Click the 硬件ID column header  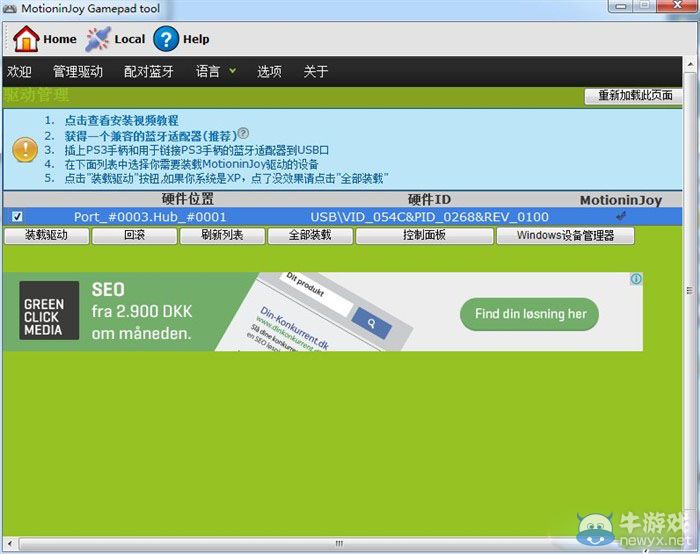[429, 199]
